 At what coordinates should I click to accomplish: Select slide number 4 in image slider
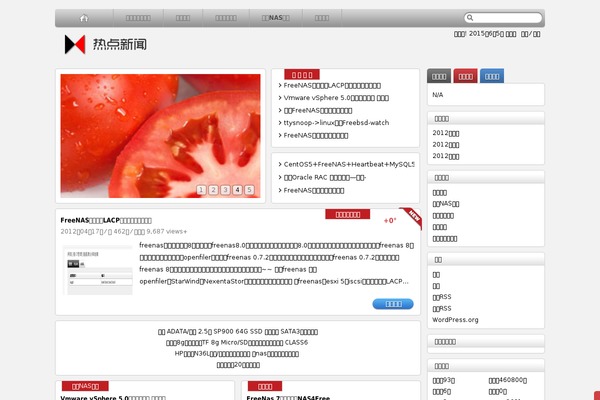(x=237, y=189)
